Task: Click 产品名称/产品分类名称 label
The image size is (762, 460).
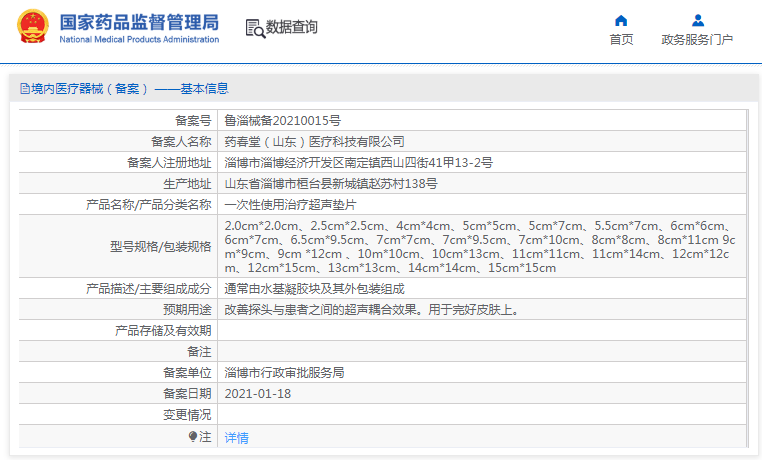Action: pyautogui.click(x=149, y=204)
